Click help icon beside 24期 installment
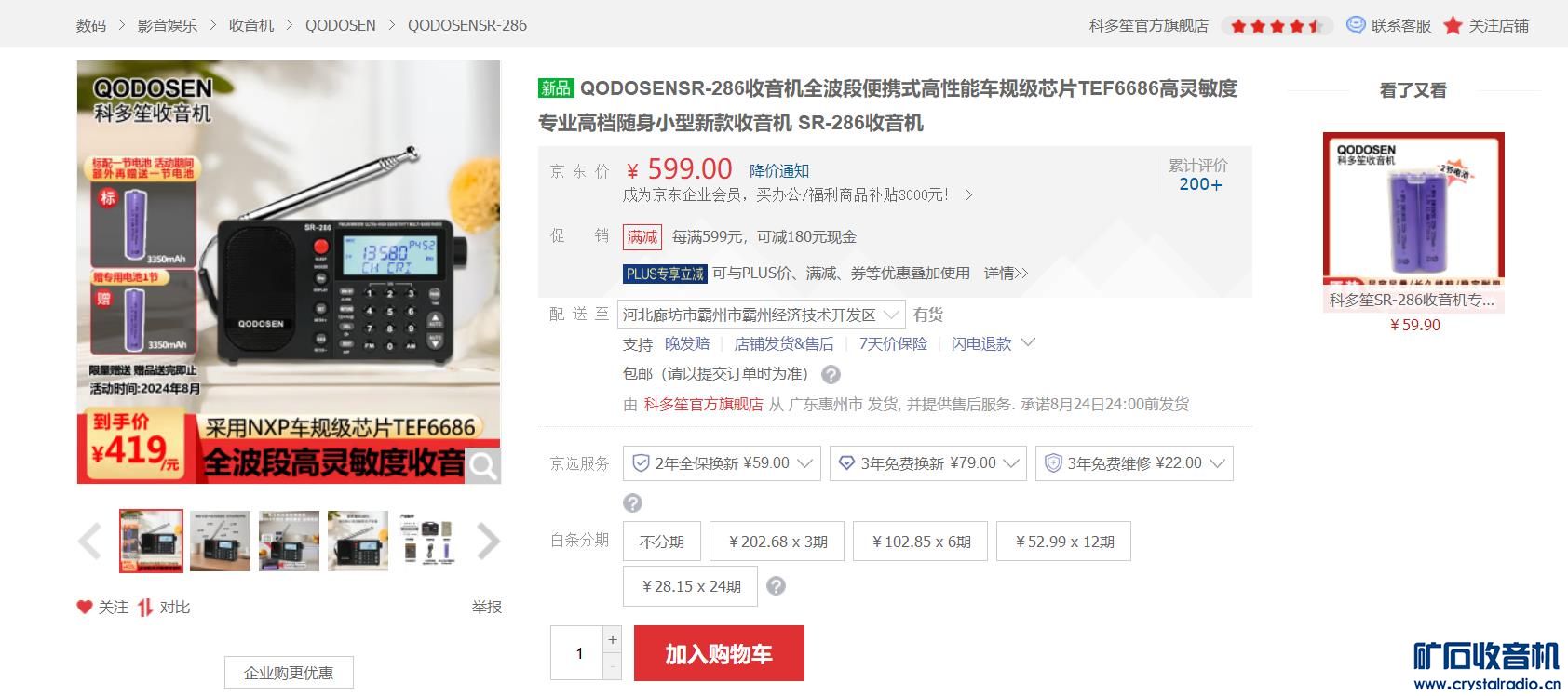The image size is (1568, 696). (776, 586)
